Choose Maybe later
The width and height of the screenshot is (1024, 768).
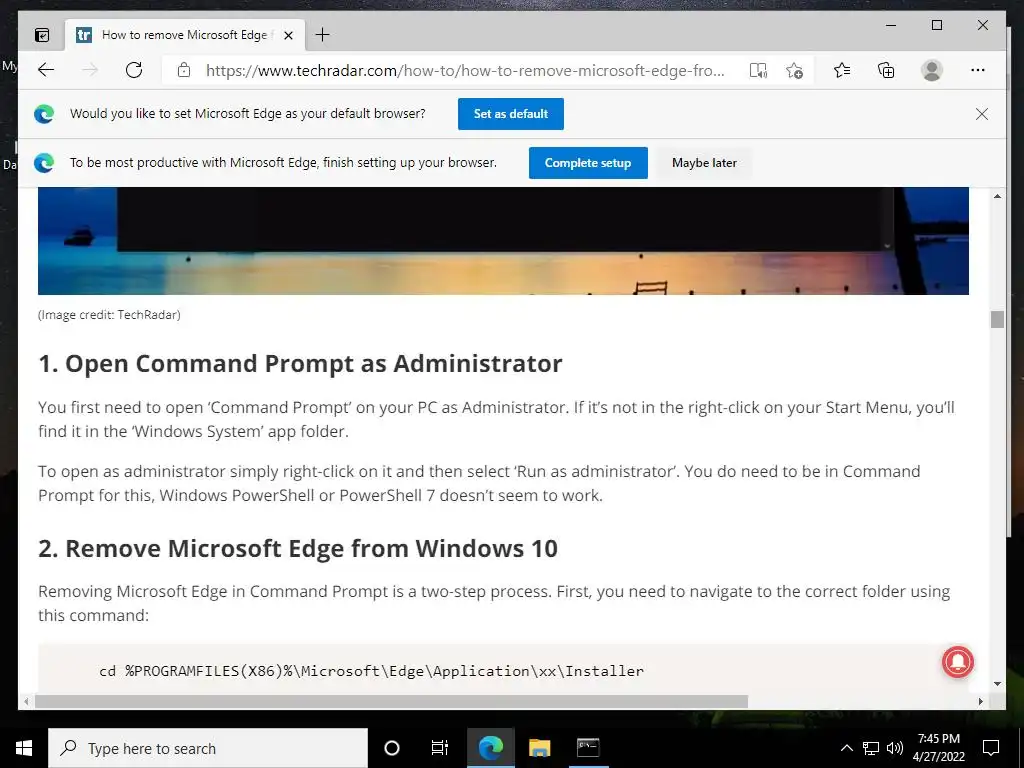tap(704, 163)
